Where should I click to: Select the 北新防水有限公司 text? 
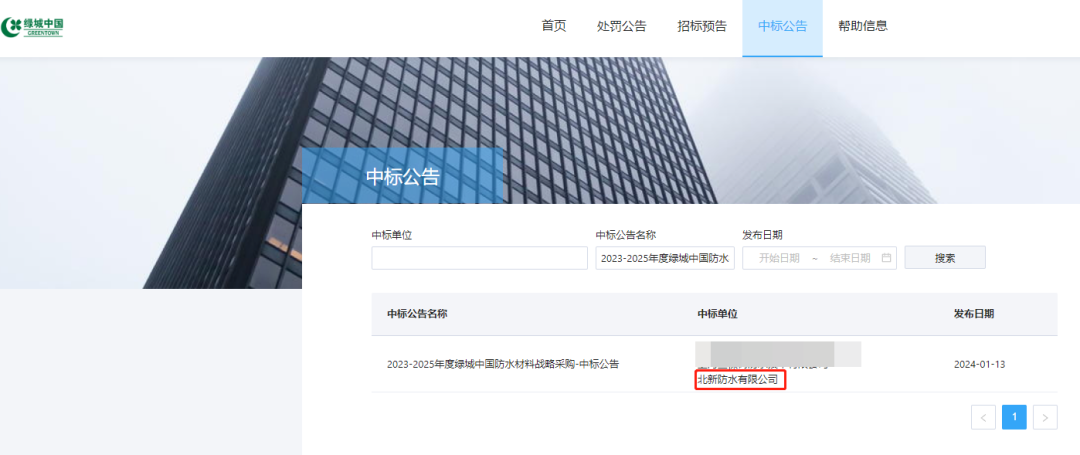click(x=738, y=379)
